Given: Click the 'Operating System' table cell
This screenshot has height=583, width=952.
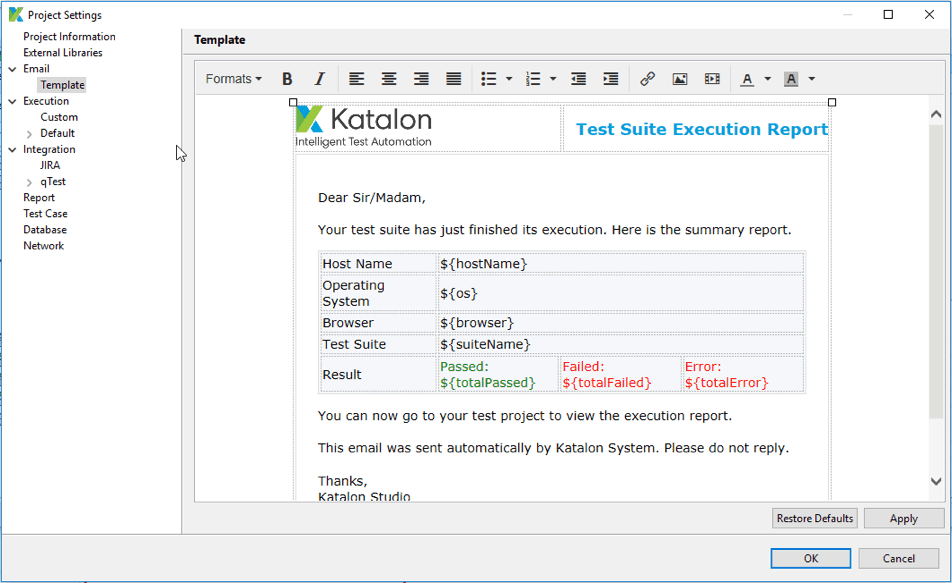Looking at the screenshot, I should [x=378, y=293].
